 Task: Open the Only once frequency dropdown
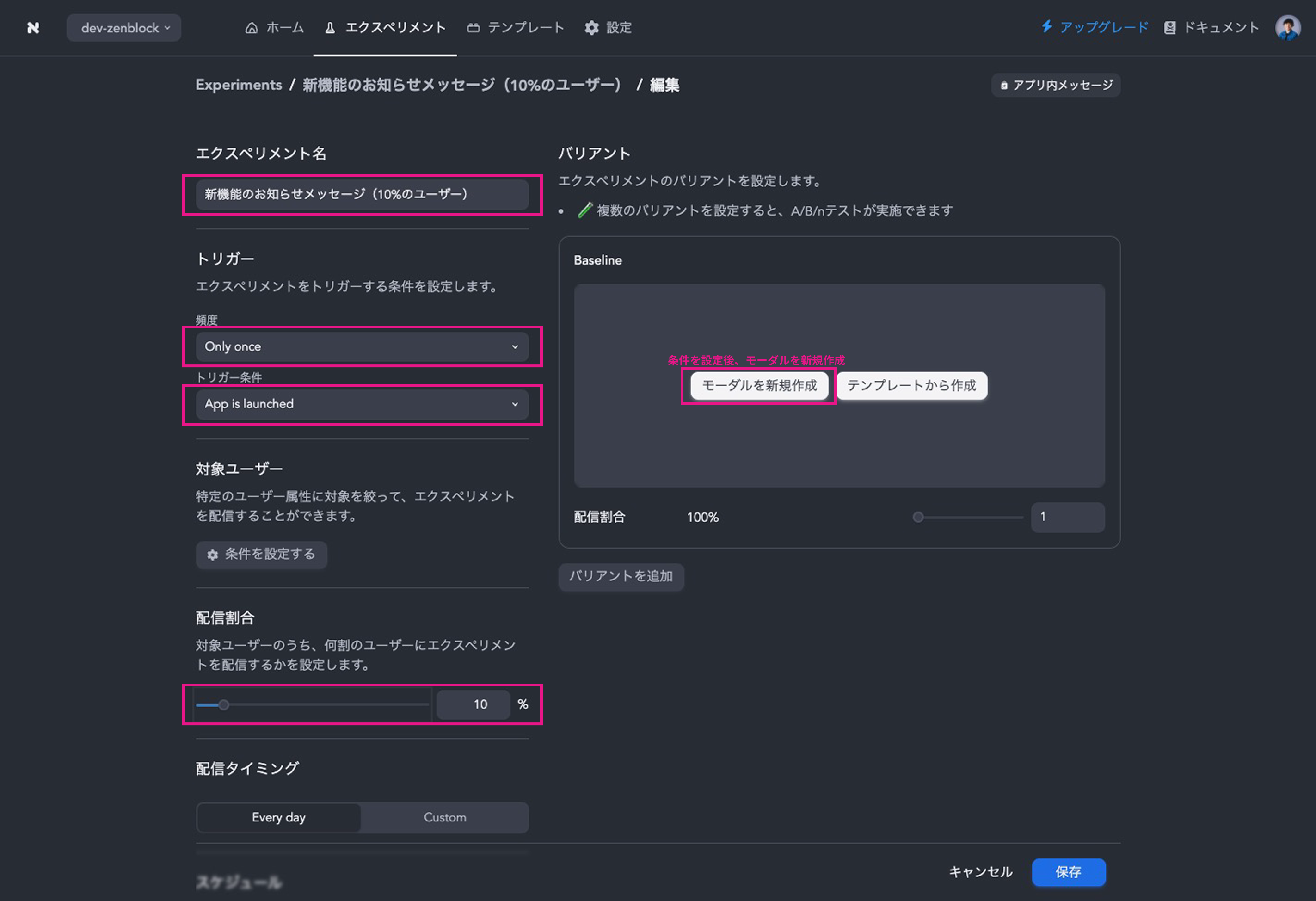coord(362,346)
